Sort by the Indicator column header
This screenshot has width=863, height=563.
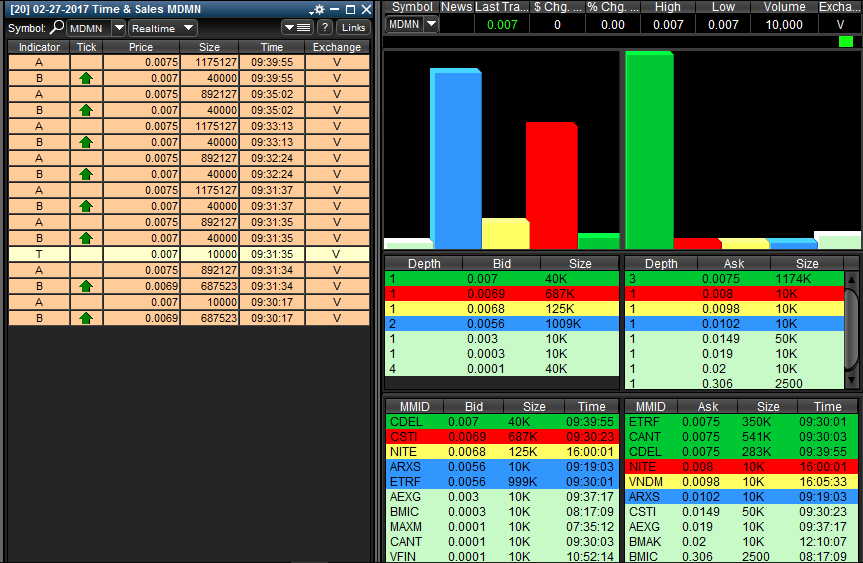click(39, 47)
